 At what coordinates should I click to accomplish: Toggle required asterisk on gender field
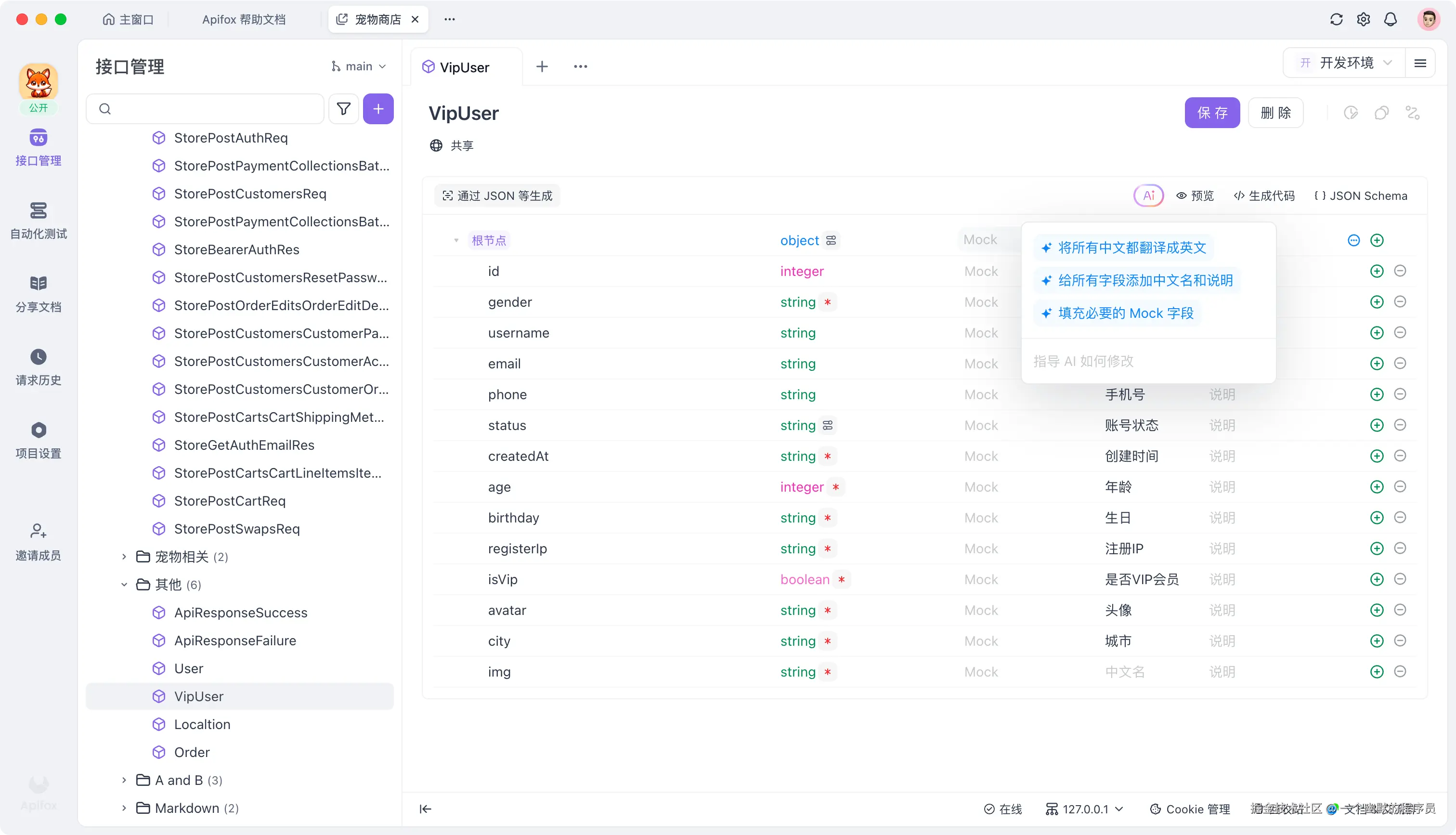[x=827, y=302]
